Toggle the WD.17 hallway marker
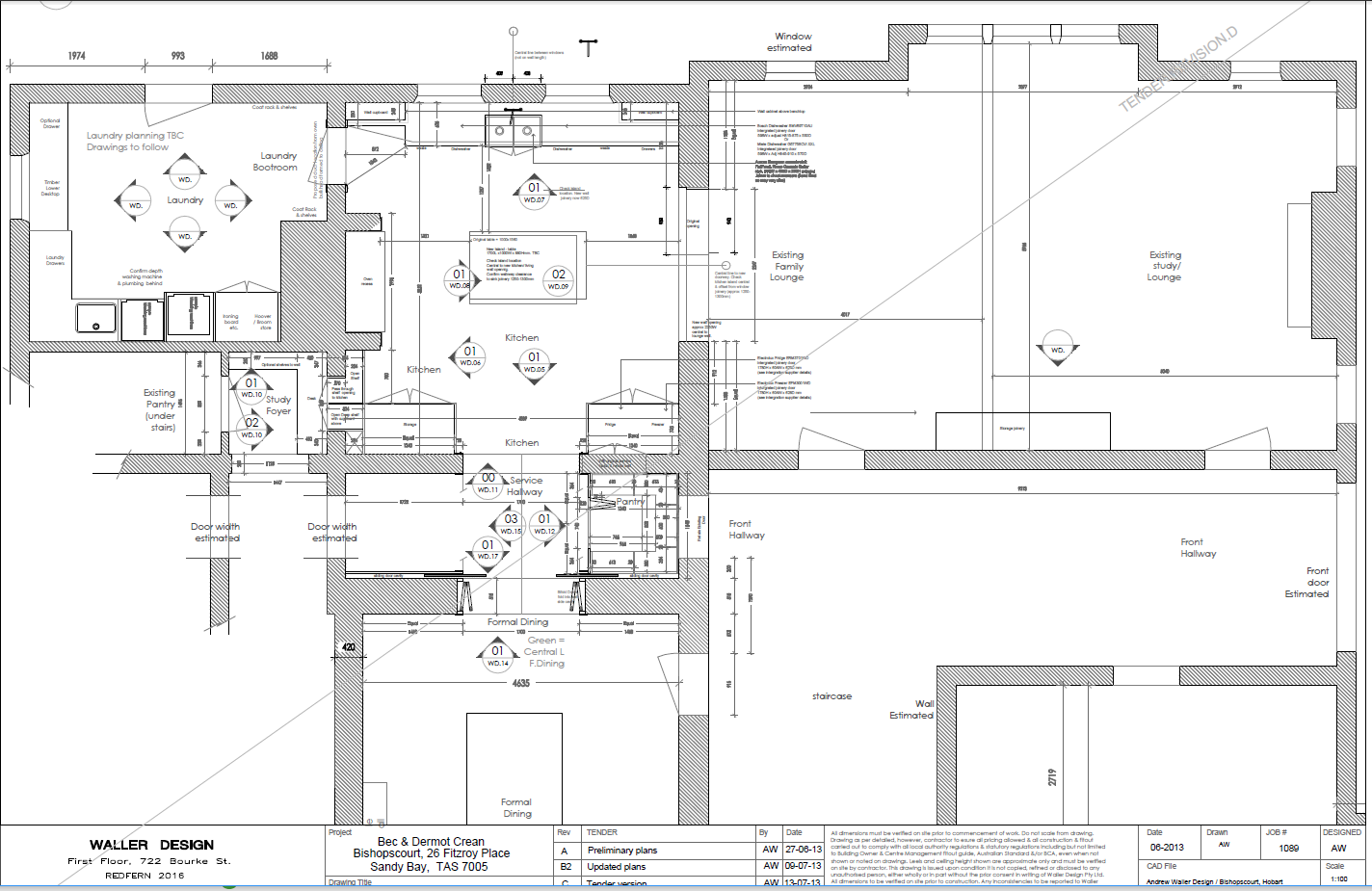1372x891 pixels. 487,551
